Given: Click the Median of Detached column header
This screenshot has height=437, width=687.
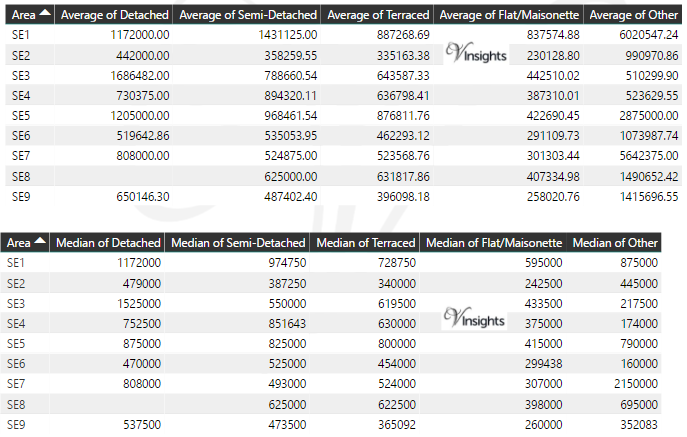Looking at the screenshot, I should 108,242.
